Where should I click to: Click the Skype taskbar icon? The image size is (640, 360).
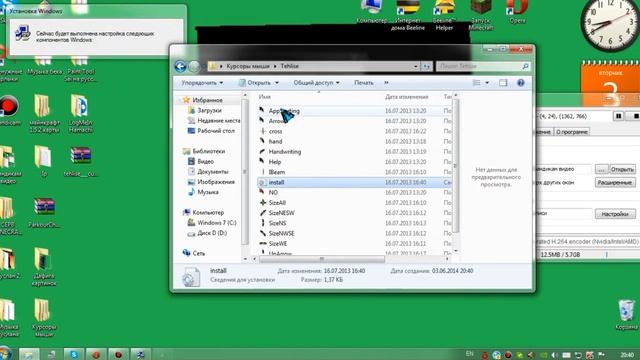point(73,354)
